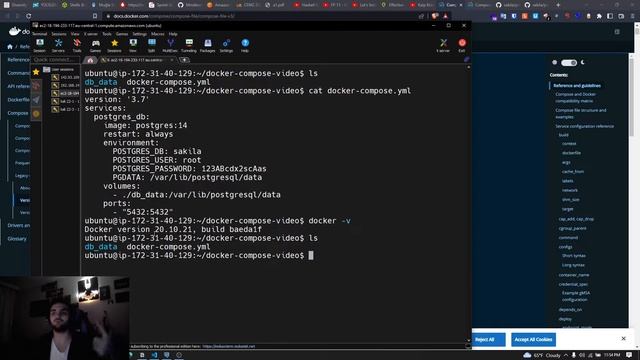Click the Quick connect field
Screen dimensions: 640x360
(x=56, y=60)
